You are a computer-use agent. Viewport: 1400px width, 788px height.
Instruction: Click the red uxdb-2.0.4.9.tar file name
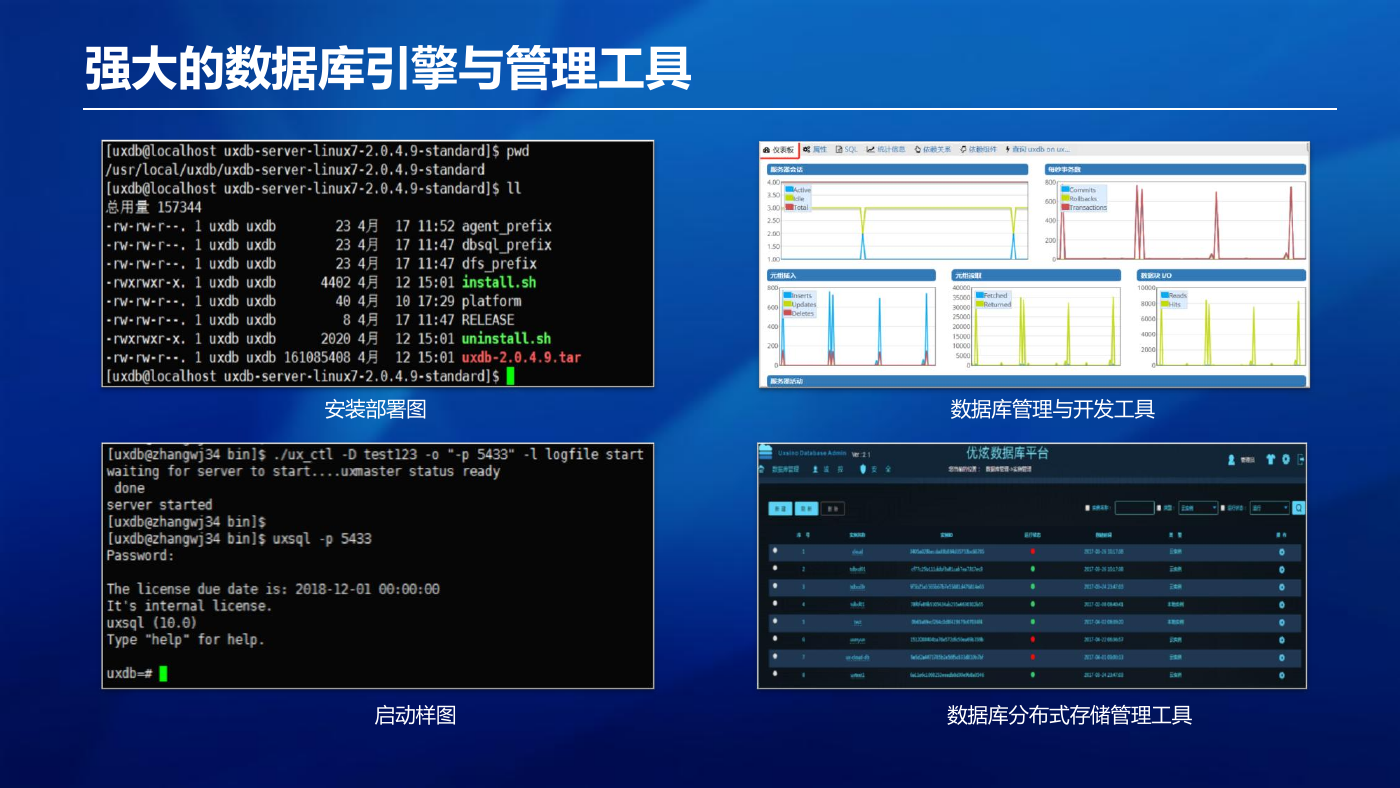click(x=521, y=357)
